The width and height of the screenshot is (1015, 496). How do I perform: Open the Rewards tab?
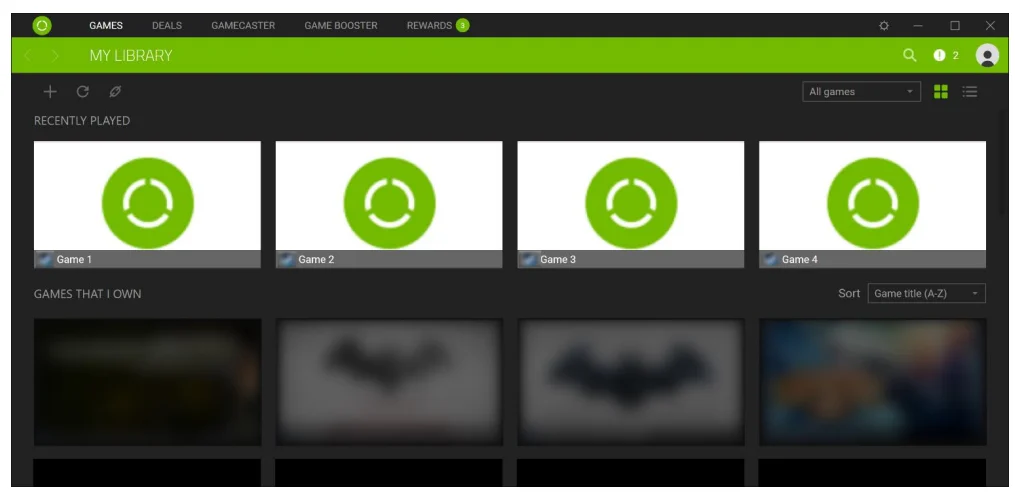click(x=429, y=26)
